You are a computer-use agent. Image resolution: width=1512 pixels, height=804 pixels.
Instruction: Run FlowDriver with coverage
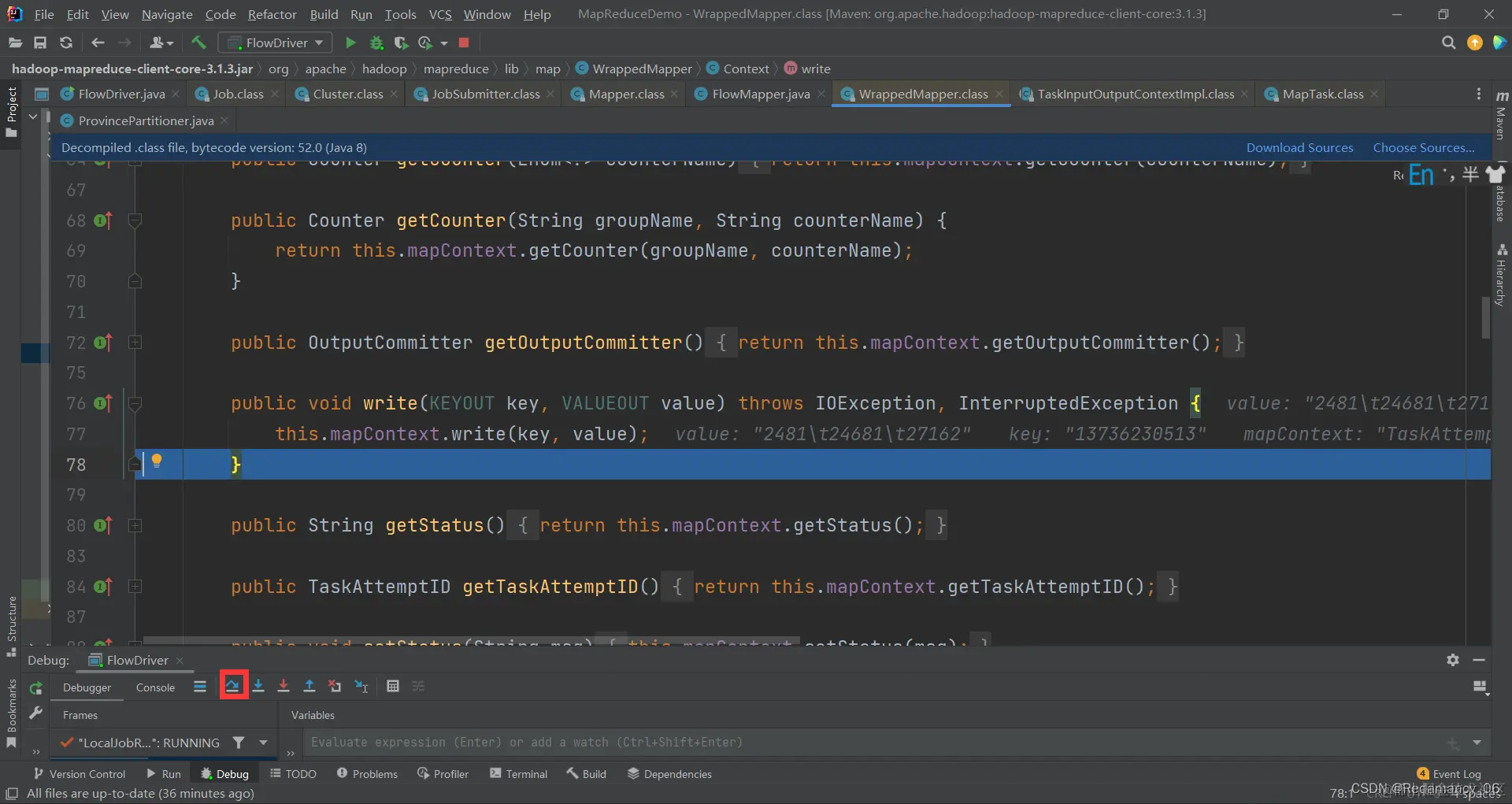(x=401, y=43)
